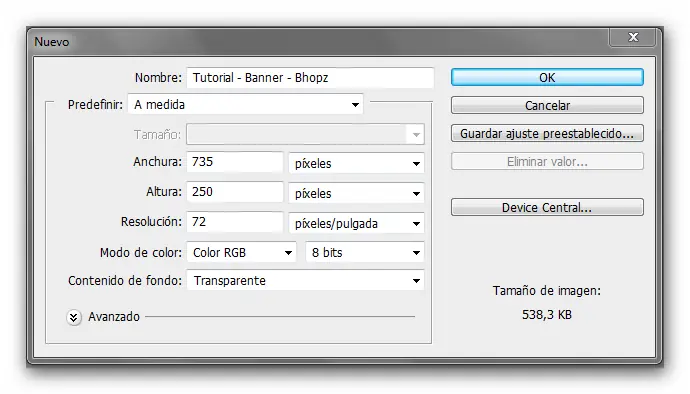Click the Nombre label

tap(158, 77)
